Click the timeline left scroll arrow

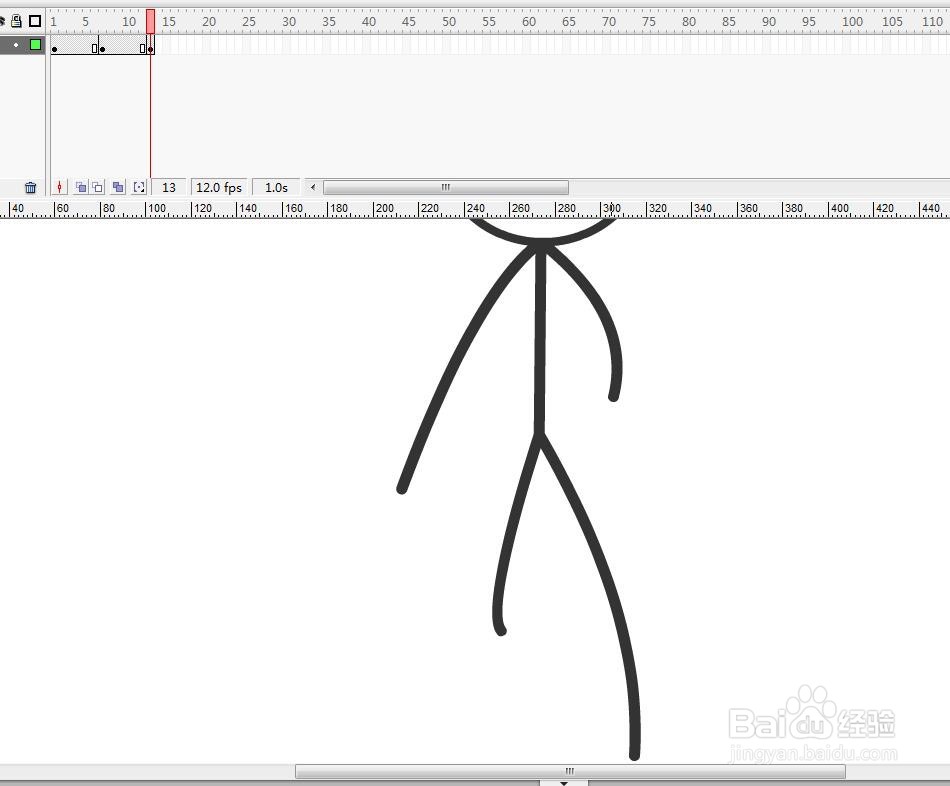[312, 187]
